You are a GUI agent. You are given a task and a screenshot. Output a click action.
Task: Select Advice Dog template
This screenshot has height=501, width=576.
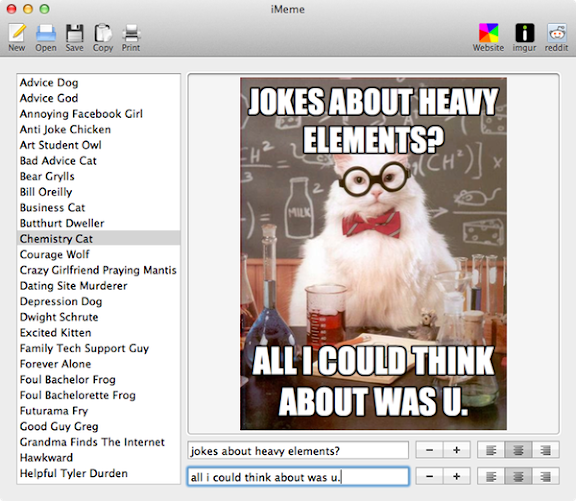click(x=98, y=83)
